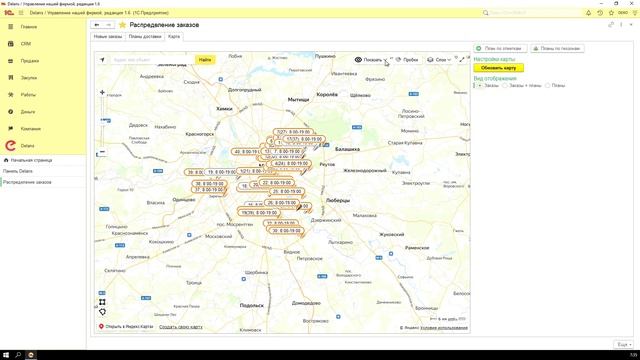Image resolution: width=640 pixels, height=360 pixels.
Task: Expand the form header options arrow
Action: pos(631,24)
